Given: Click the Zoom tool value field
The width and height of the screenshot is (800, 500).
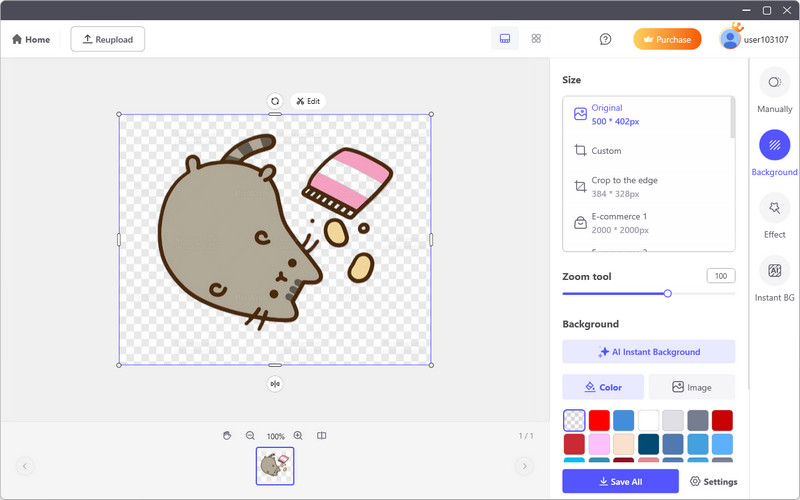Looking at the screenshot, I should 720,276.
